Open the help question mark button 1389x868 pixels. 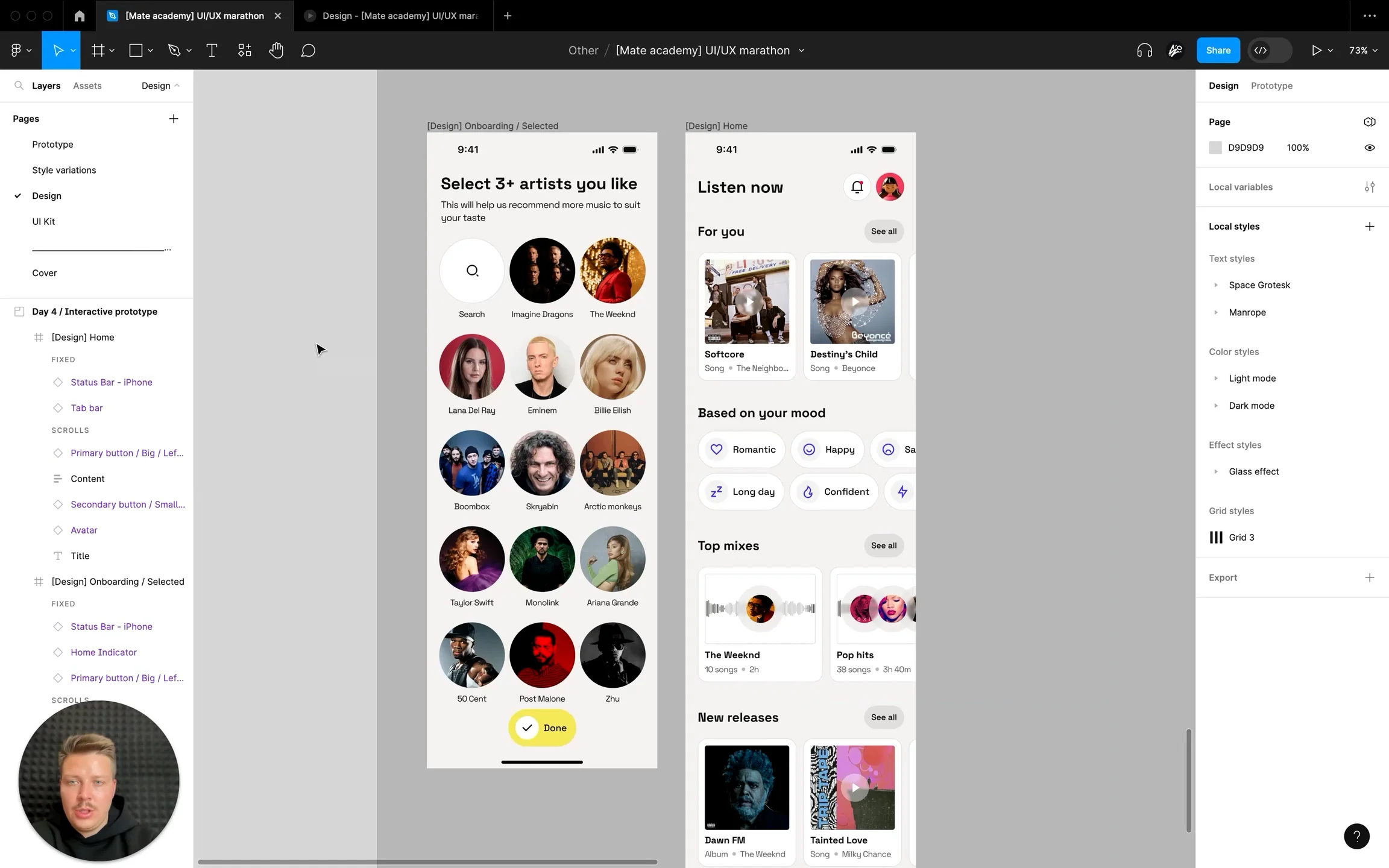click(x=1356, y=836)
